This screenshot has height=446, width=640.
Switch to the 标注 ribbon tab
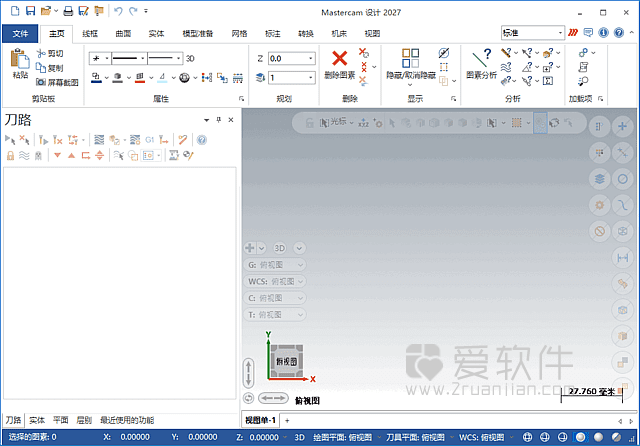pos(273,33)
